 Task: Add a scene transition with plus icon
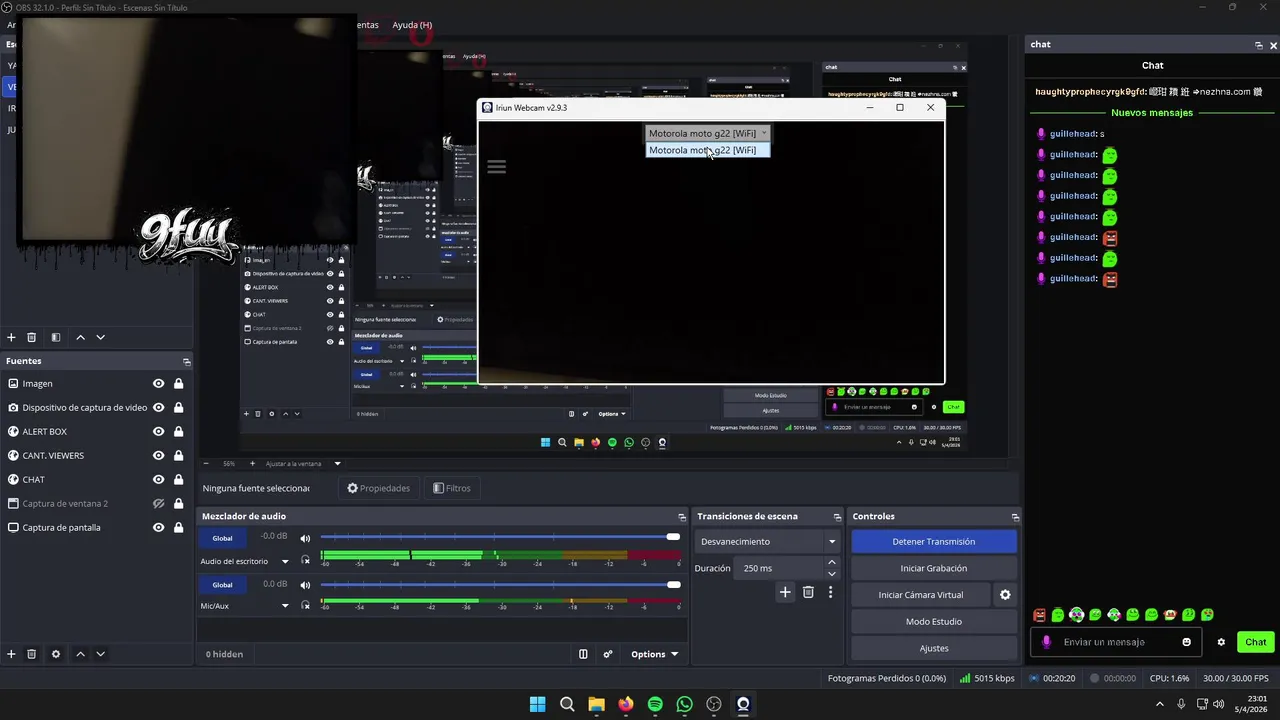785,592
